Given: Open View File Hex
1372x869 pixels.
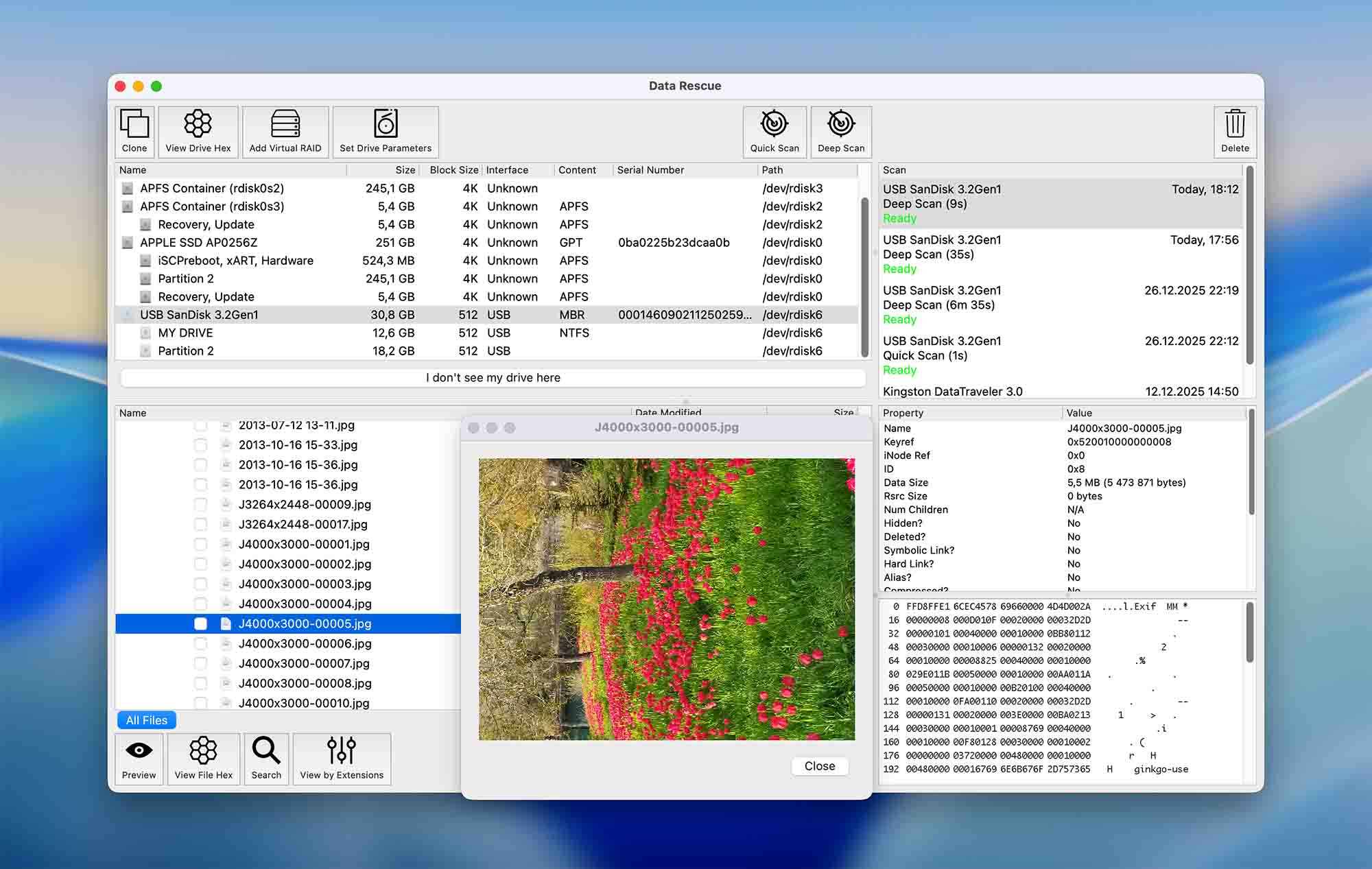Looking at the screenshot, I should (203, 759).
